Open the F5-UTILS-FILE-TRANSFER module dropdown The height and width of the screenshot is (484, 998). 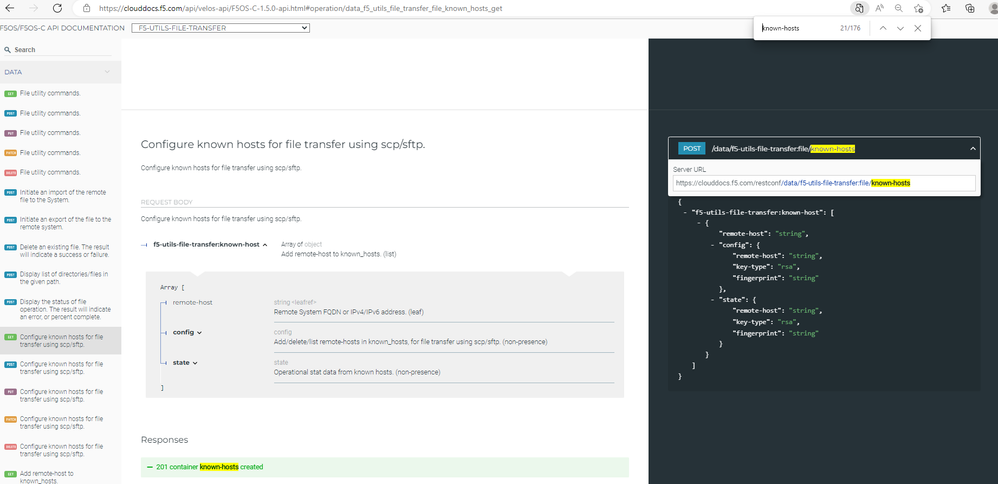(x=220, y=28)
